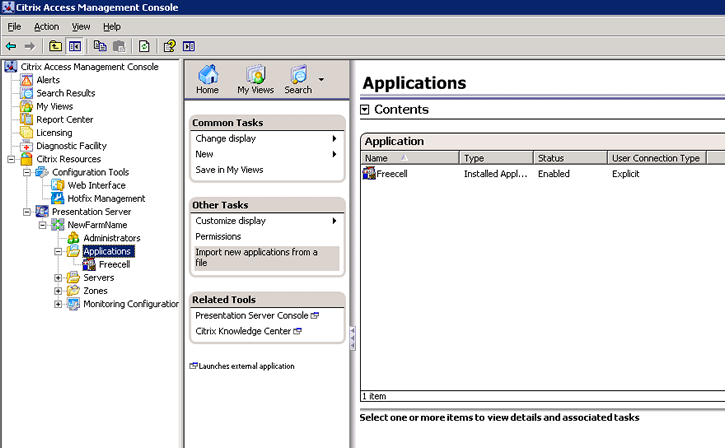Collapse the NewFarmName node
The height and width of the screenshot is (448, 725).
pos(43,225)
